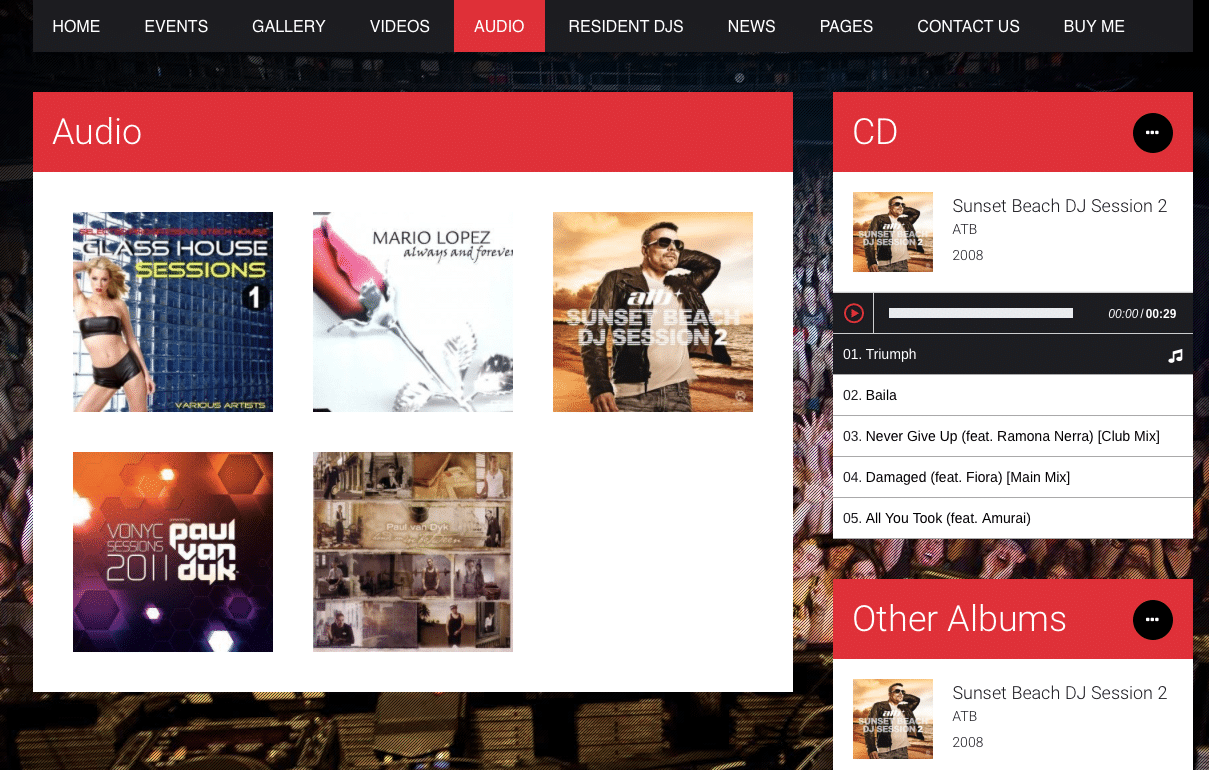Open the Paul van Dyk collage album cover

point(413,552)
